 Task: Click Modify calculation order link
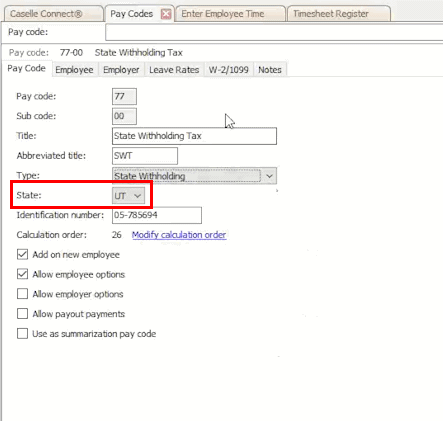coord(179,235)
